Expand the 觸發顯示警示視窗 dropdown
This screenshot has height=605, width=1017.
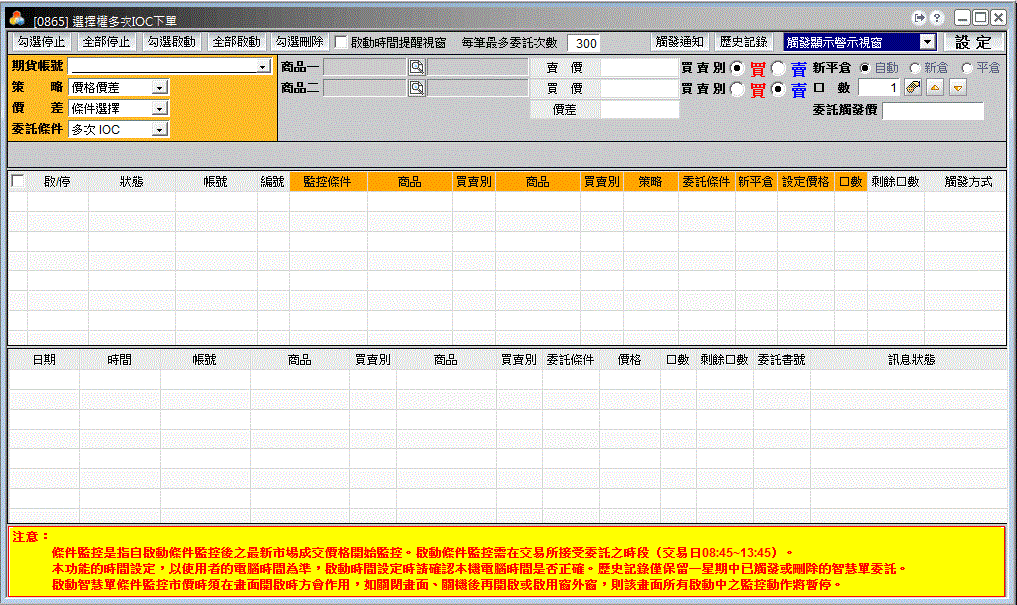coord(927,42)
